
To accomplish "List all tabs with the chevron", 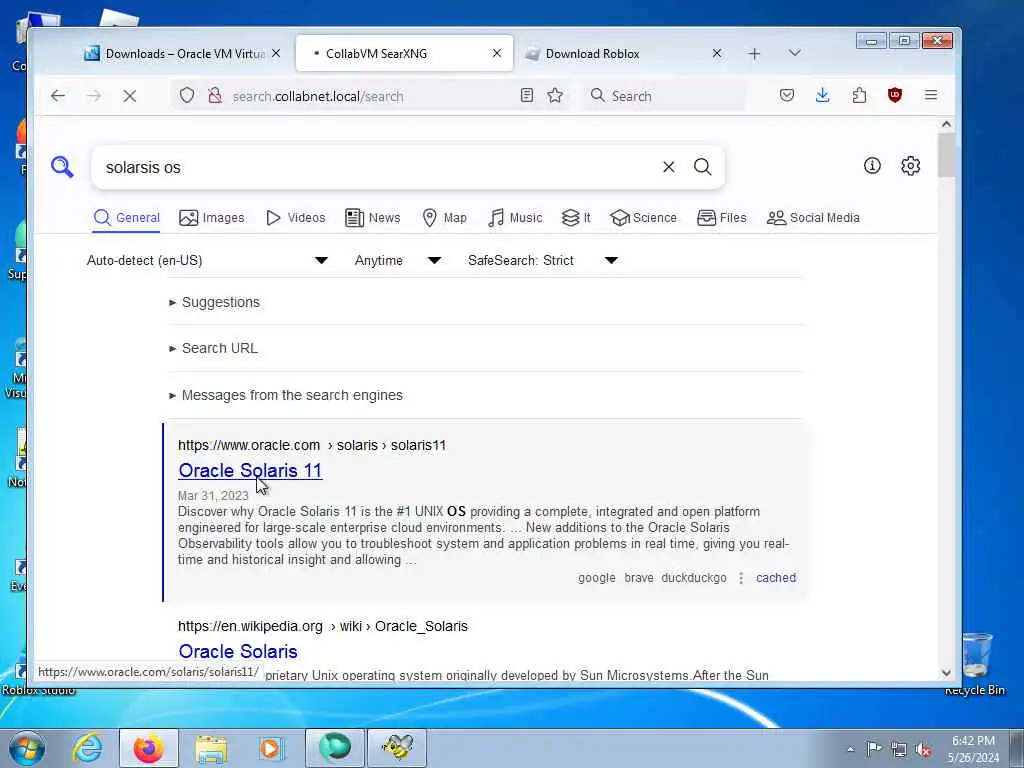I will 794,53.
